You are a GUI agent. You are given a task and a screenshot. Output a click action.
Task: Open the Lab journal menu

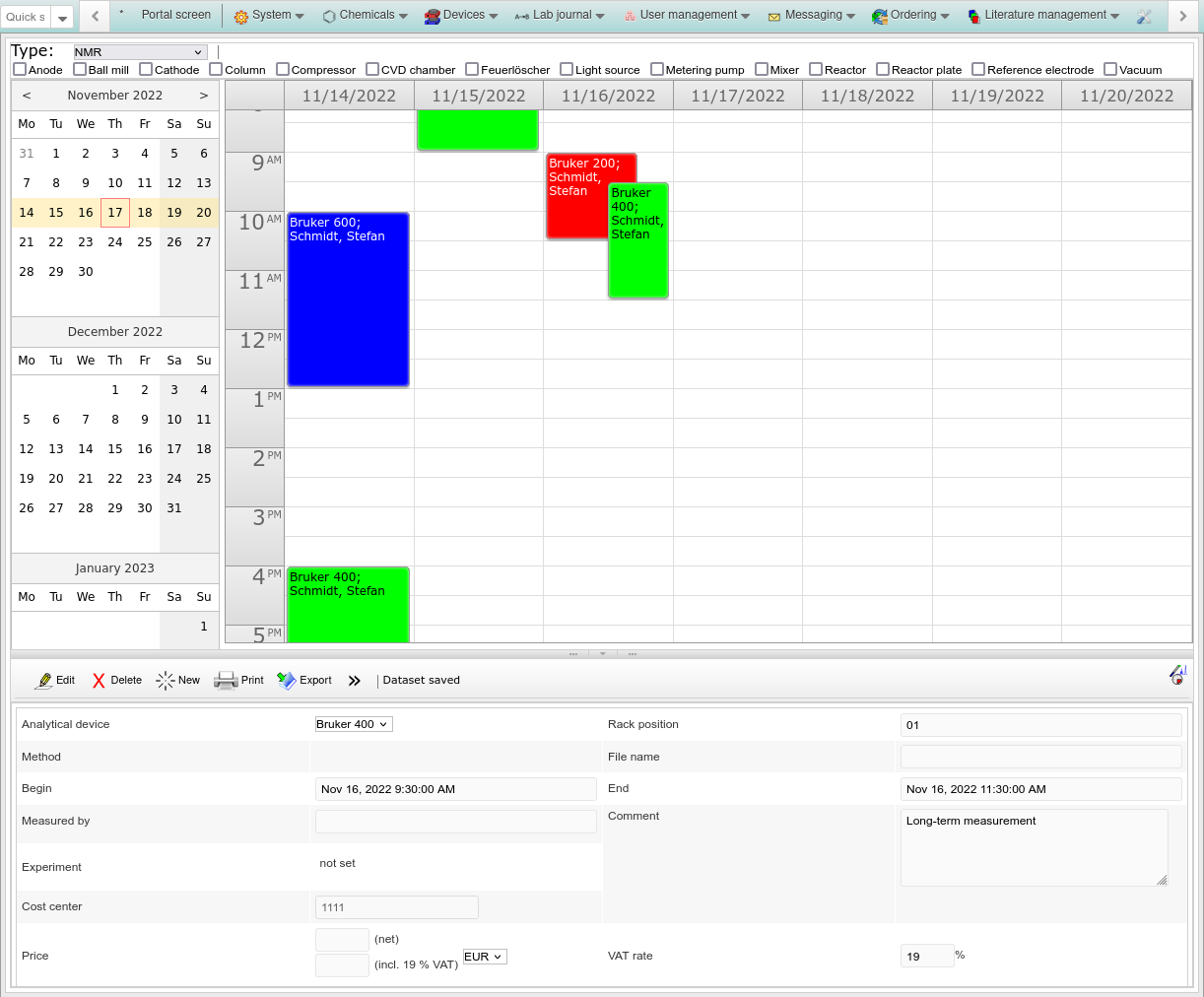click(560, 16)
